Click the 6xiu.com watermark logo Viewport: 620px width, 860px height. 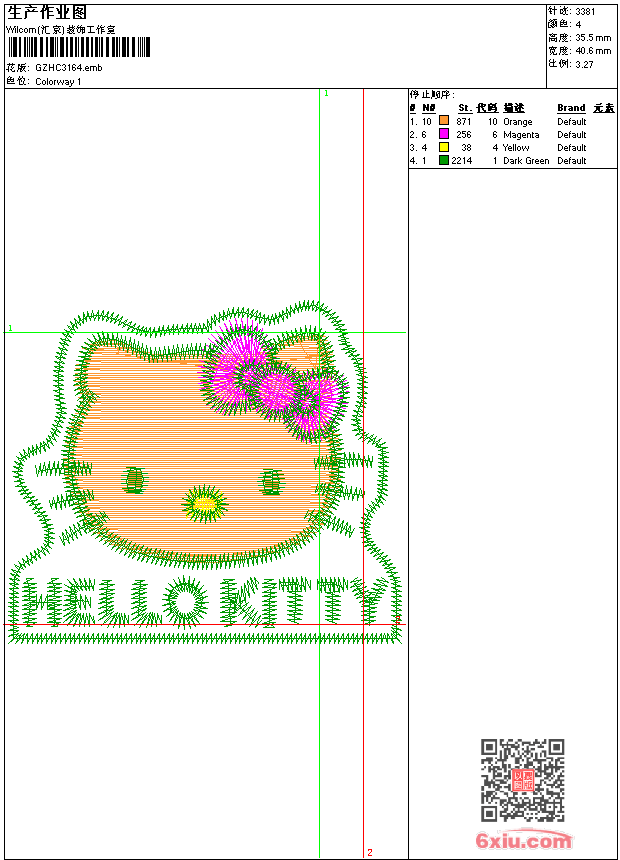(523, 840)
